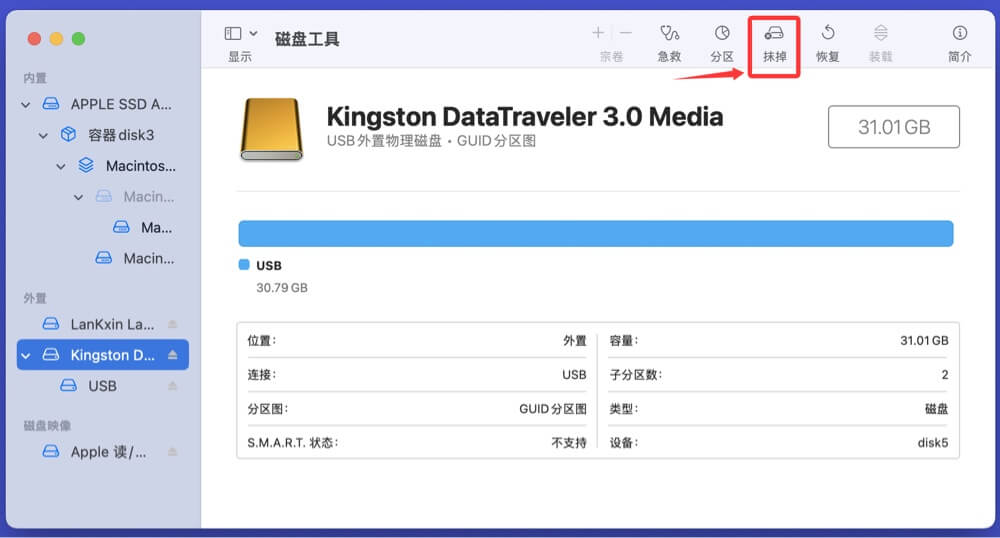Click the 磁盘工具 window title
This screenshot has height=538, width=1000.
pyautogui.click(x=307, y=39)
